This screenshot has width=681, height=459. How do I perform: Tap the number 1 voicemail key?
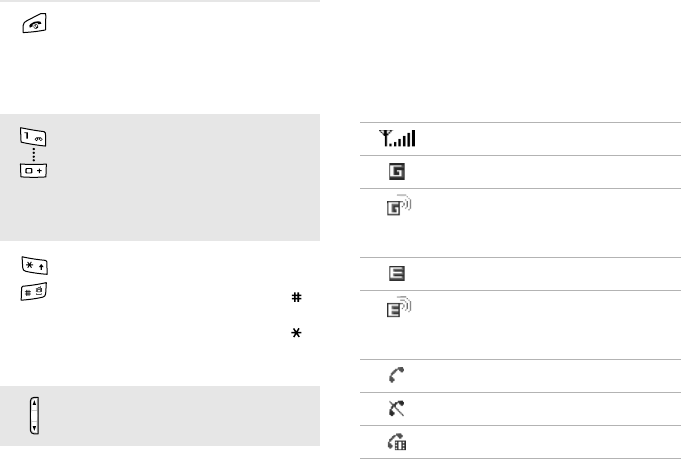click(34, 136)
